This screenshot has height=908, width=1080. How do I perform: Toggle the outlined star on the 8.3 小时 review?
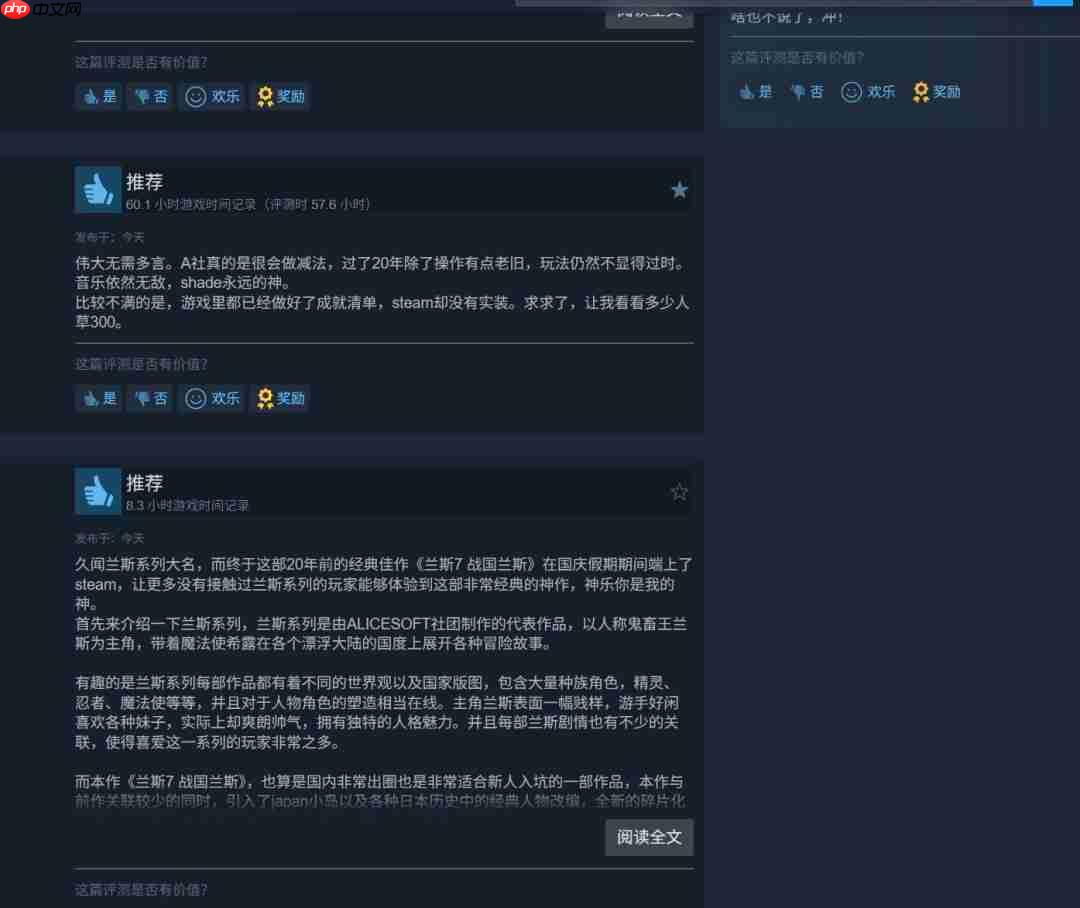coord(679,491)
